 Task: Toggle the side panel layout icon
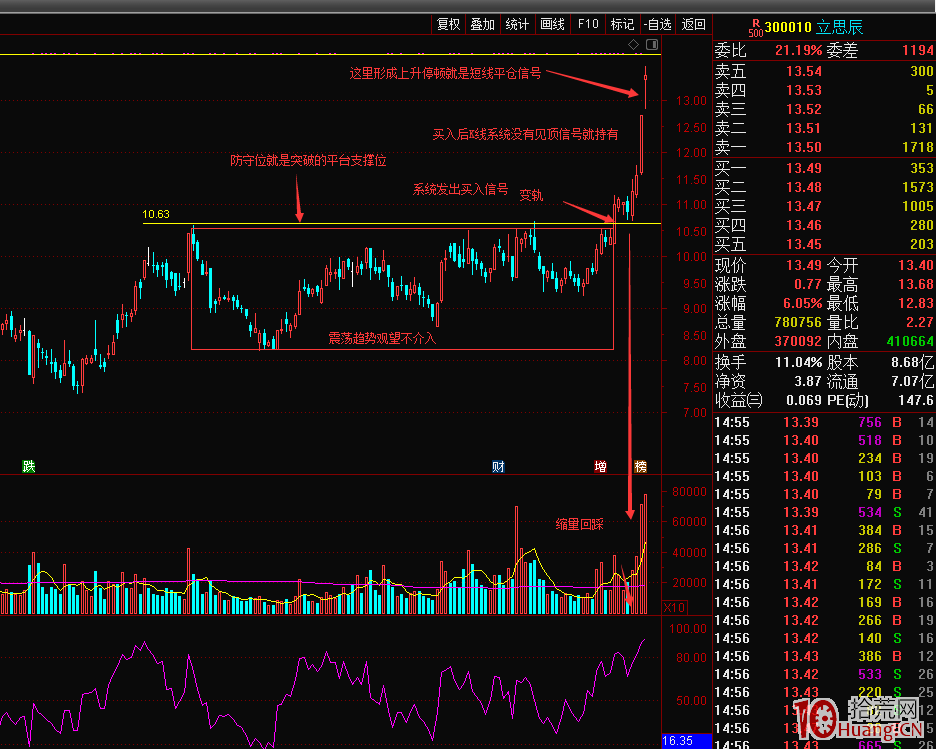point(652,44)
